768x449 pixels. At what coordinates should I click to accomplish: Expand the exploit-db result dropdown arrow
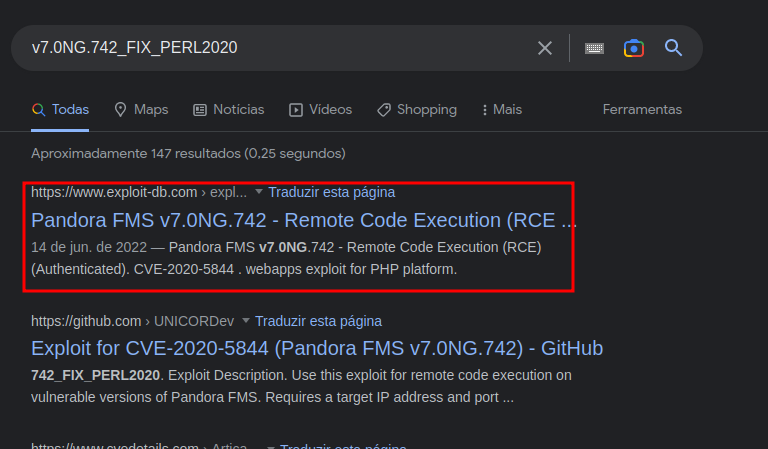(x=259, y=191)
